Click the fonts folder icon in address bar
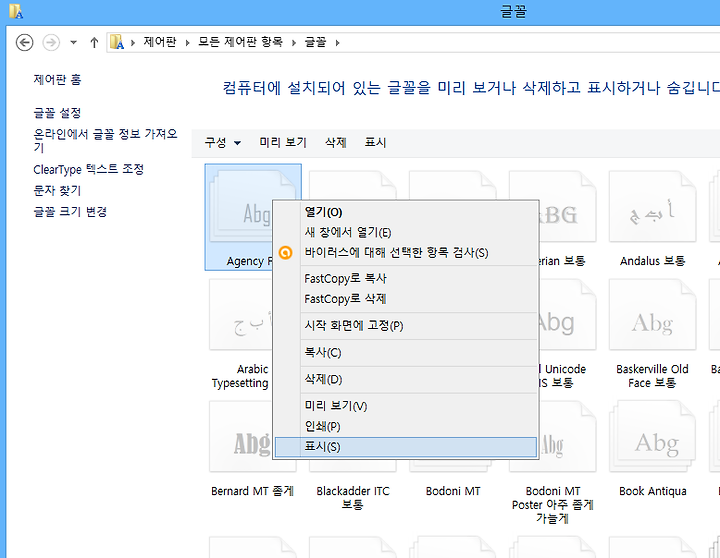720x558 pixels. tap(117, 42)
